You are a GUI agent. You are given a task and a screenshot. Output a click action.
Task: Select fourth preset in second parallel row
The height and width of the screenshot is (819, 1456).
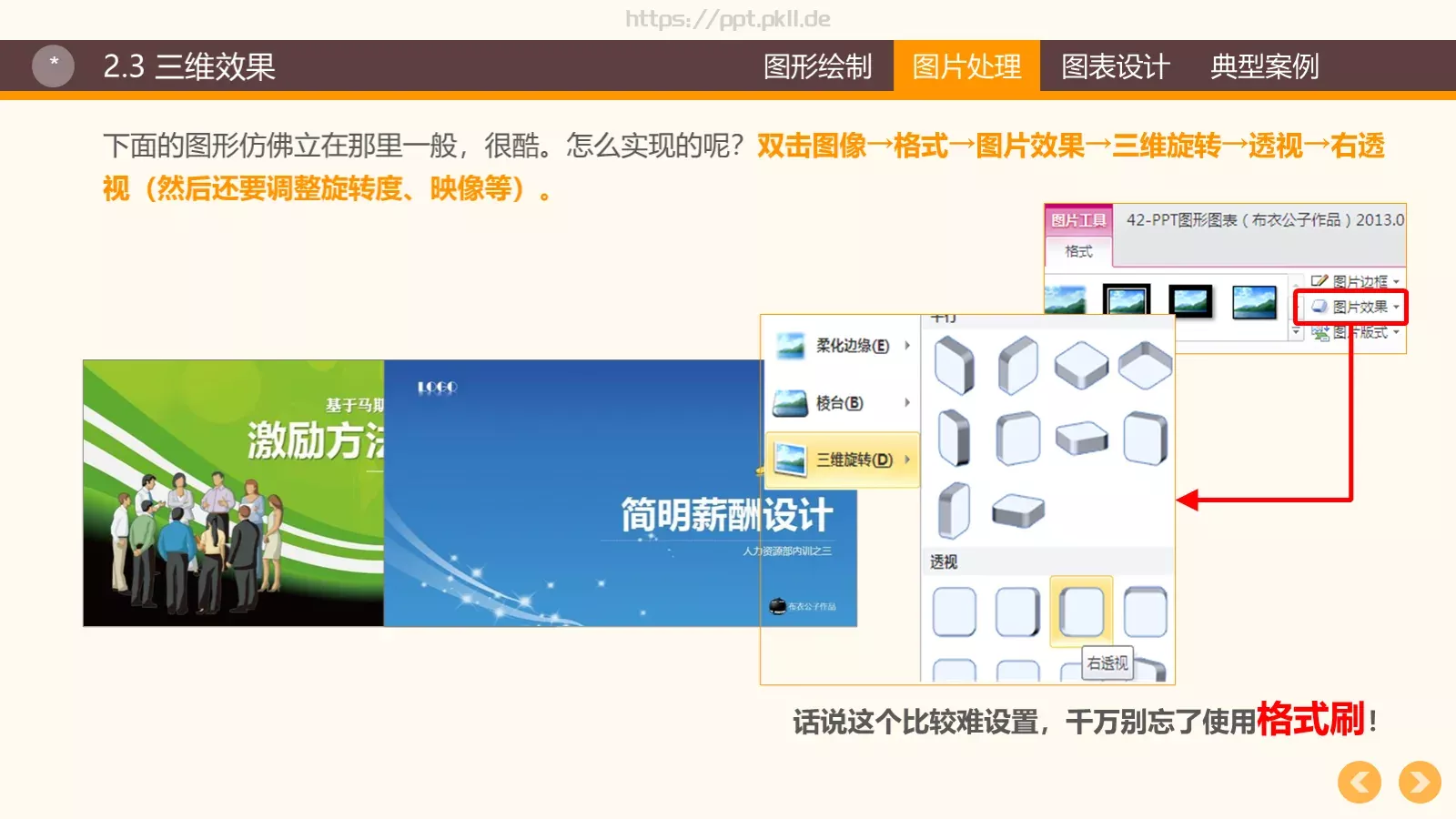coord(1145,438)
